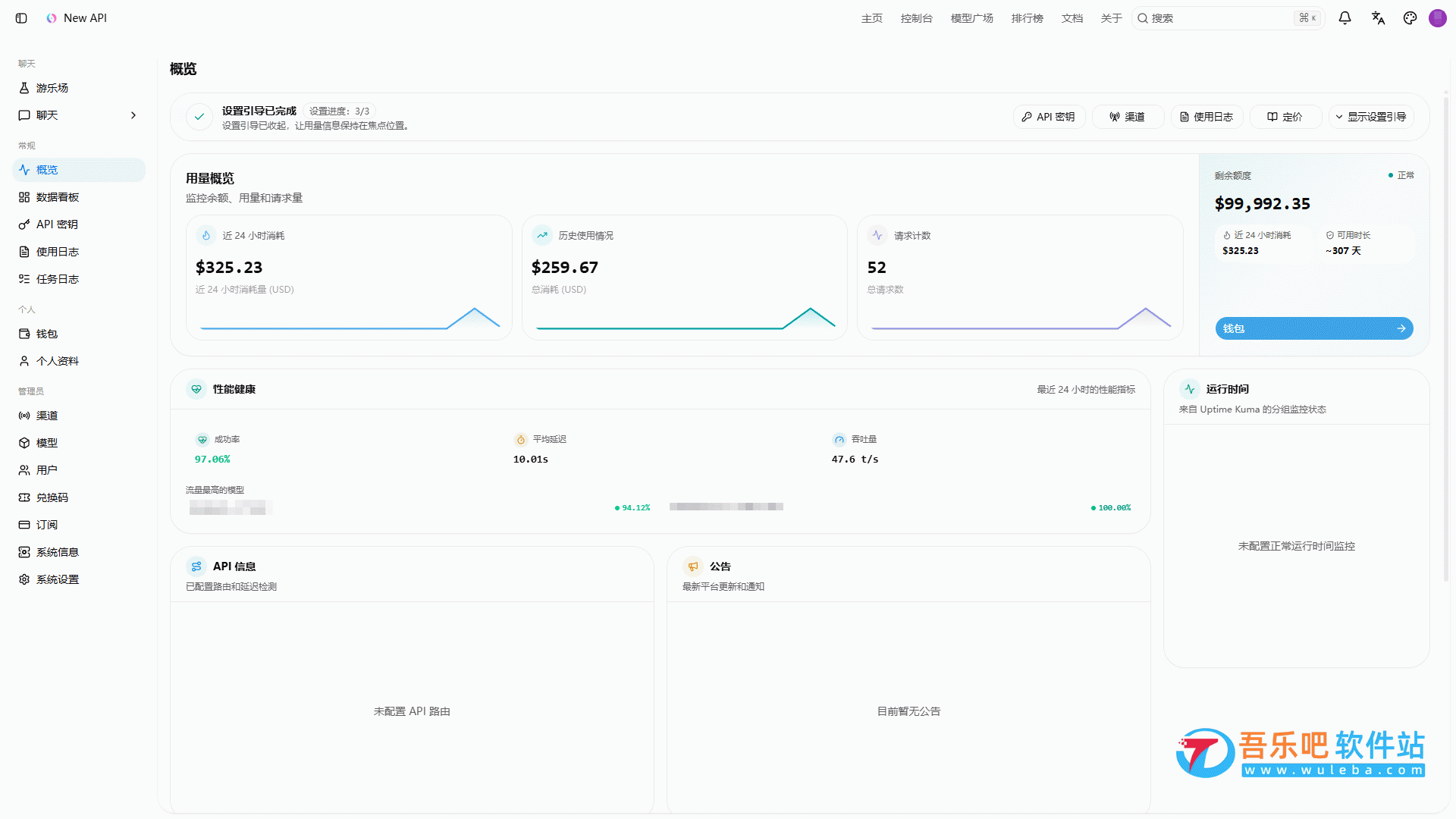Click the 100.00% model success rate
The width and height of the screenshot is (1456, 819).
click(x=1111, y=508)
